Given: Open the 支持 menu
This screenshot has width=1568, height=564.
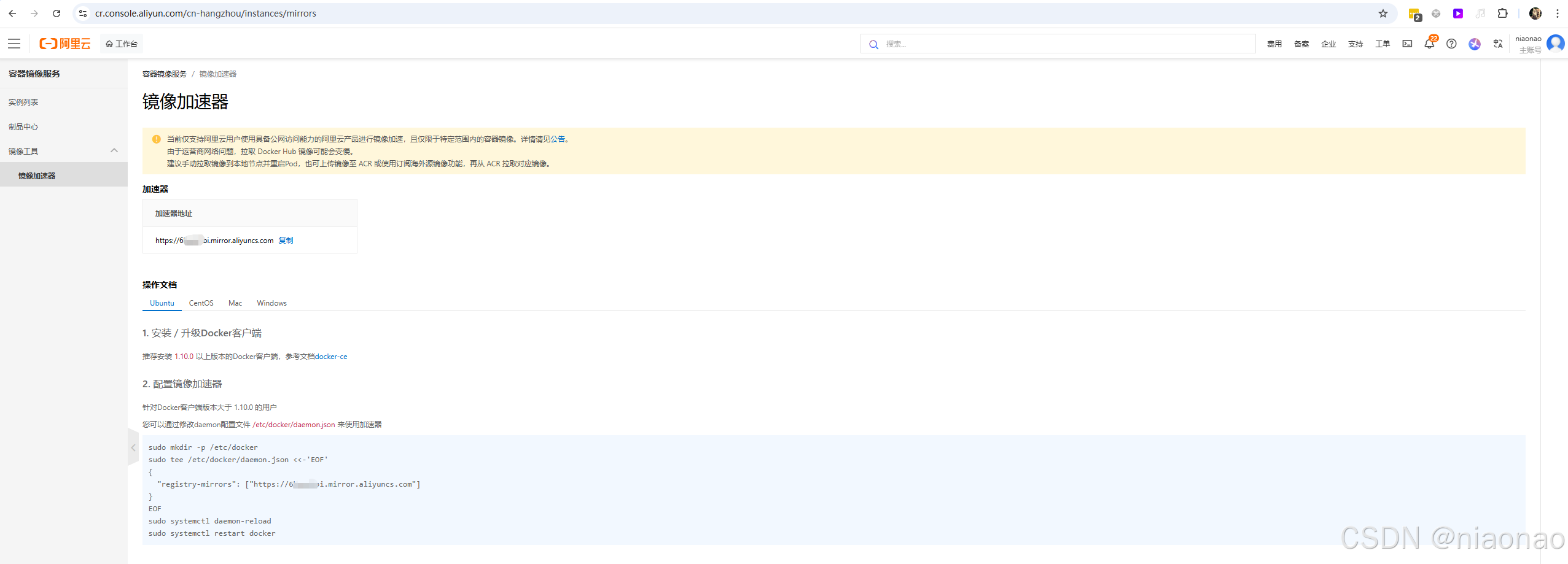Looking at the screenshot, I should coord(1355,44).
